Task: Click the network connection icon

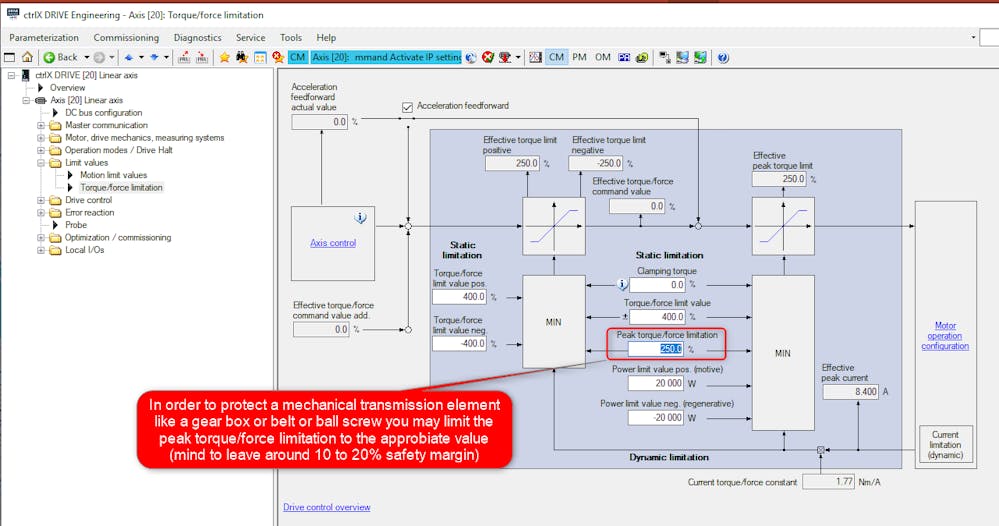Action: pyautogui.click(x=665, y=58)
